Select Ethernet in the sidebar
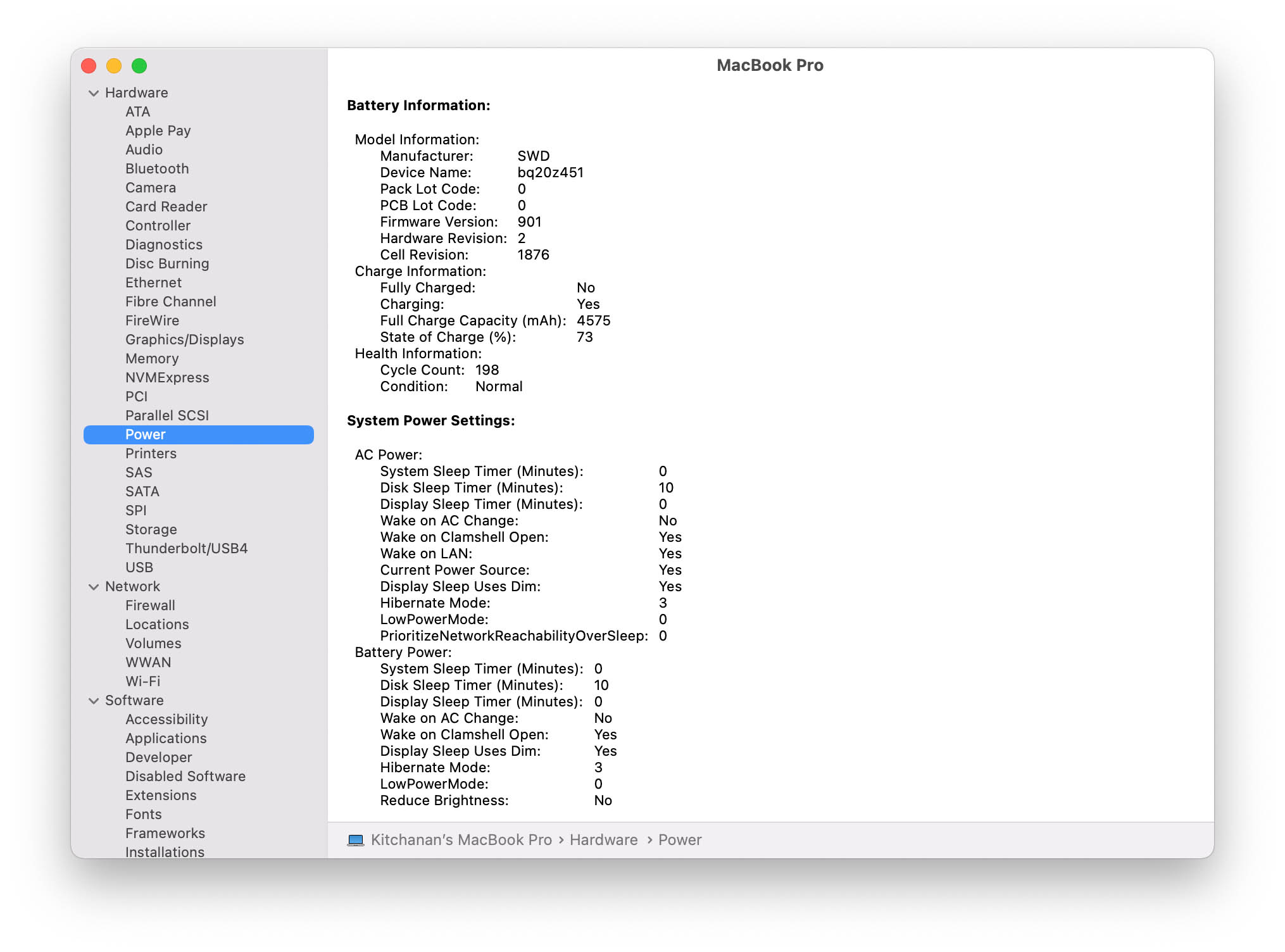Viewport: 1285px width, 952px height. click(153, 283)
